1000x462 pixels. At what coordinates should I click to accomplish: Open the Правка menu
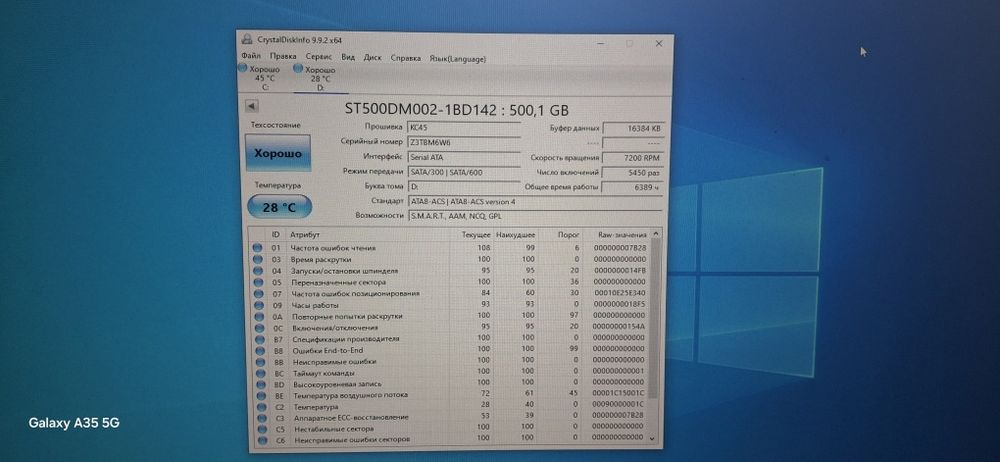(x=283, y=57)
